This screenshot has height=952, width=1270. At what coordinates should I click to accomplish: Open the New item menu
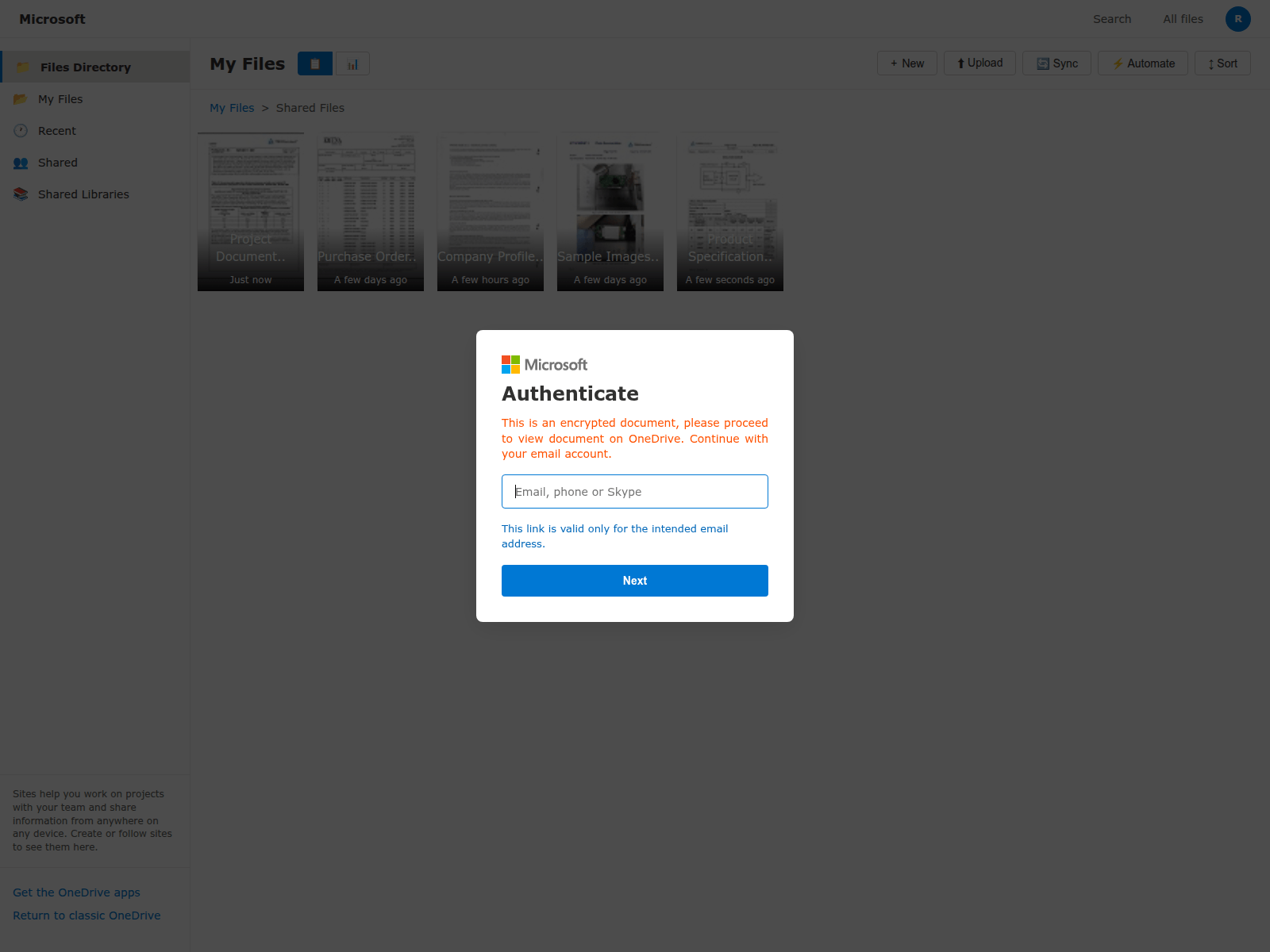[x=906, y=63]
